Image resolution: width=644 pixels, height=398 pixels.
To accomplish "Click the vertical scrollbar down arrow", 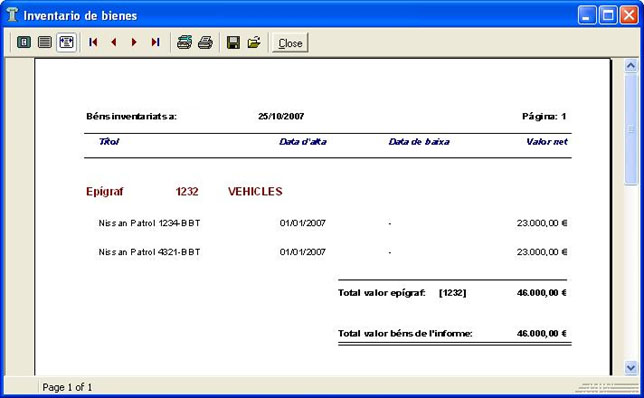I will 631,367.
